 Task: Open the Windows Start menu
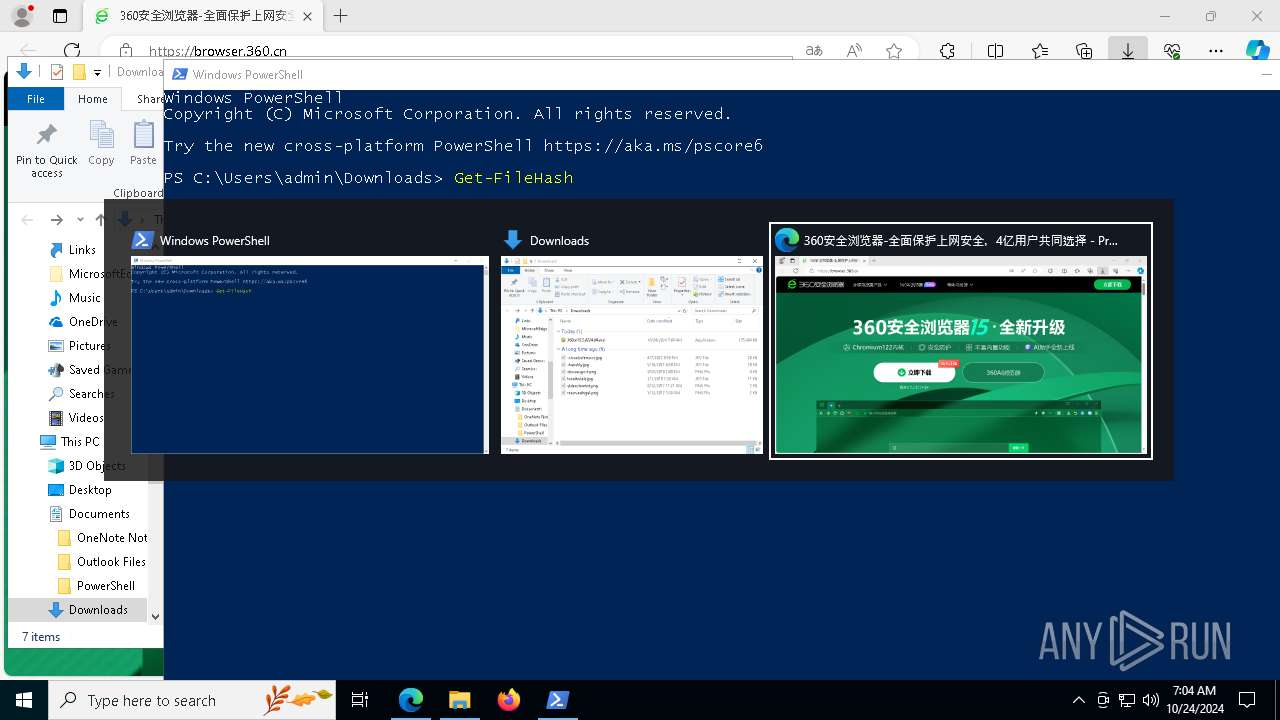tap(24, 700)
